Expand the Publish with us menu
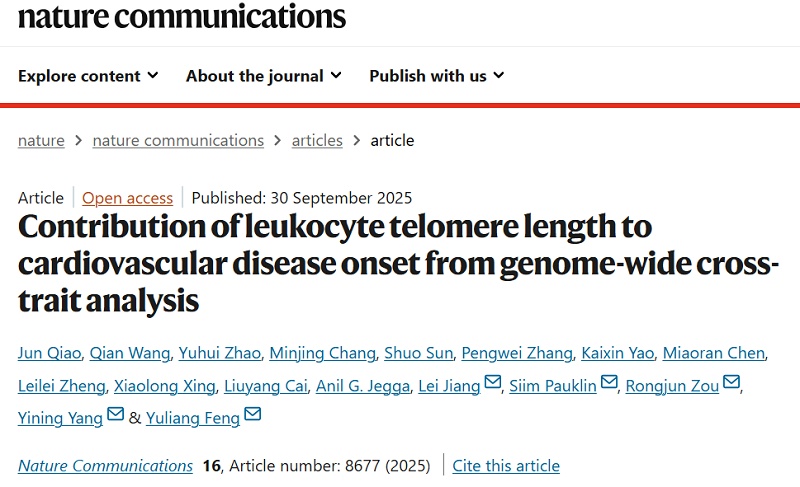The height and width of the screenshot is (487, 800). tap(437, 76)
